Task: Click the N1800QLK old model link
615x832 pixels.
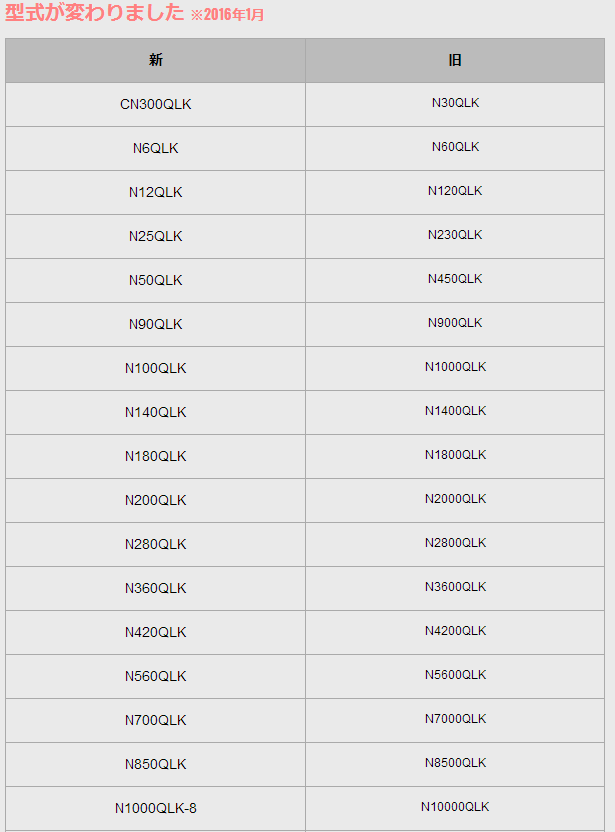Action: click(455, 455)
